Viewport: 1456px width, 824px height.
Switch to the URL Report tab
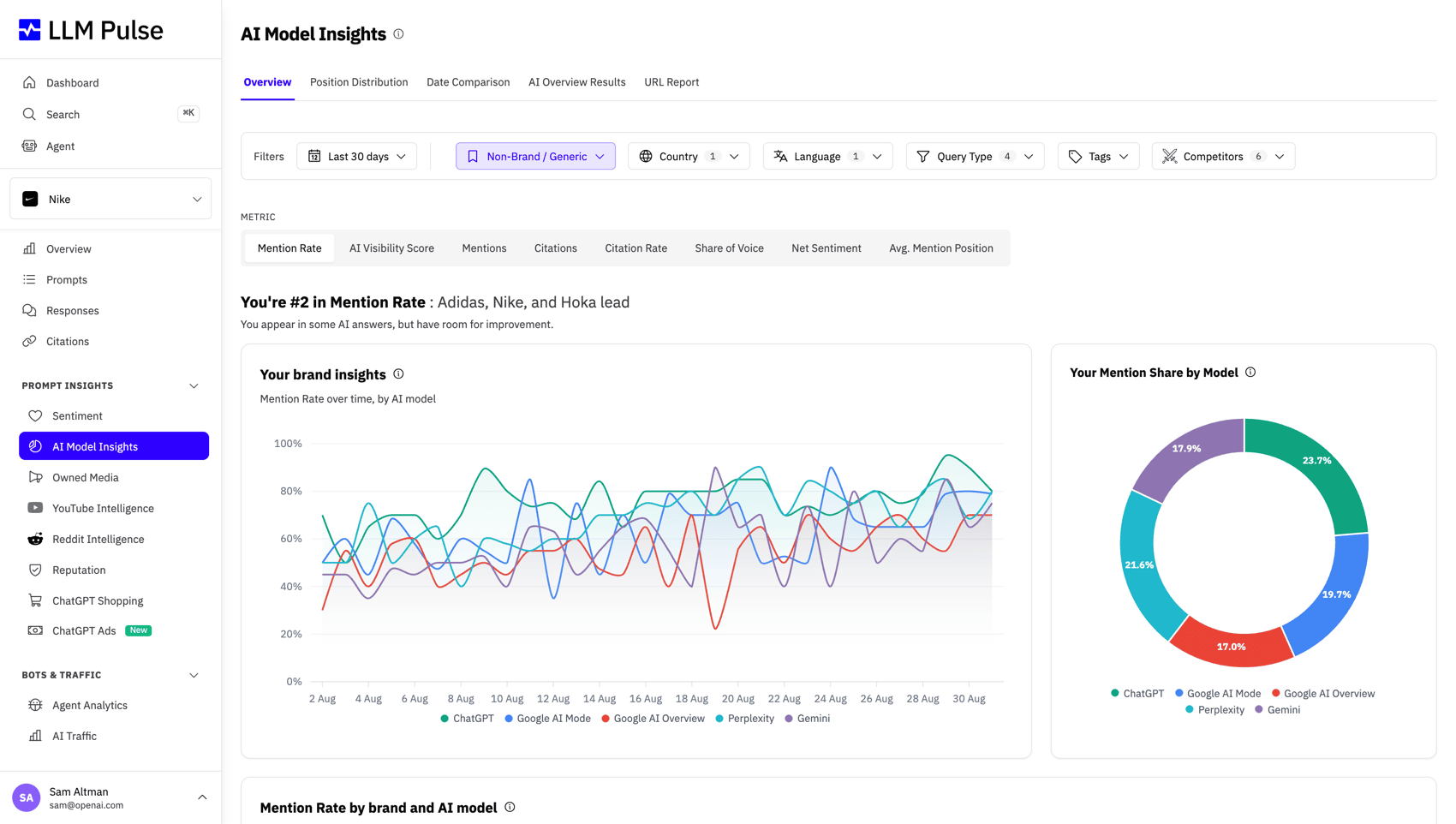click(671, 82)
